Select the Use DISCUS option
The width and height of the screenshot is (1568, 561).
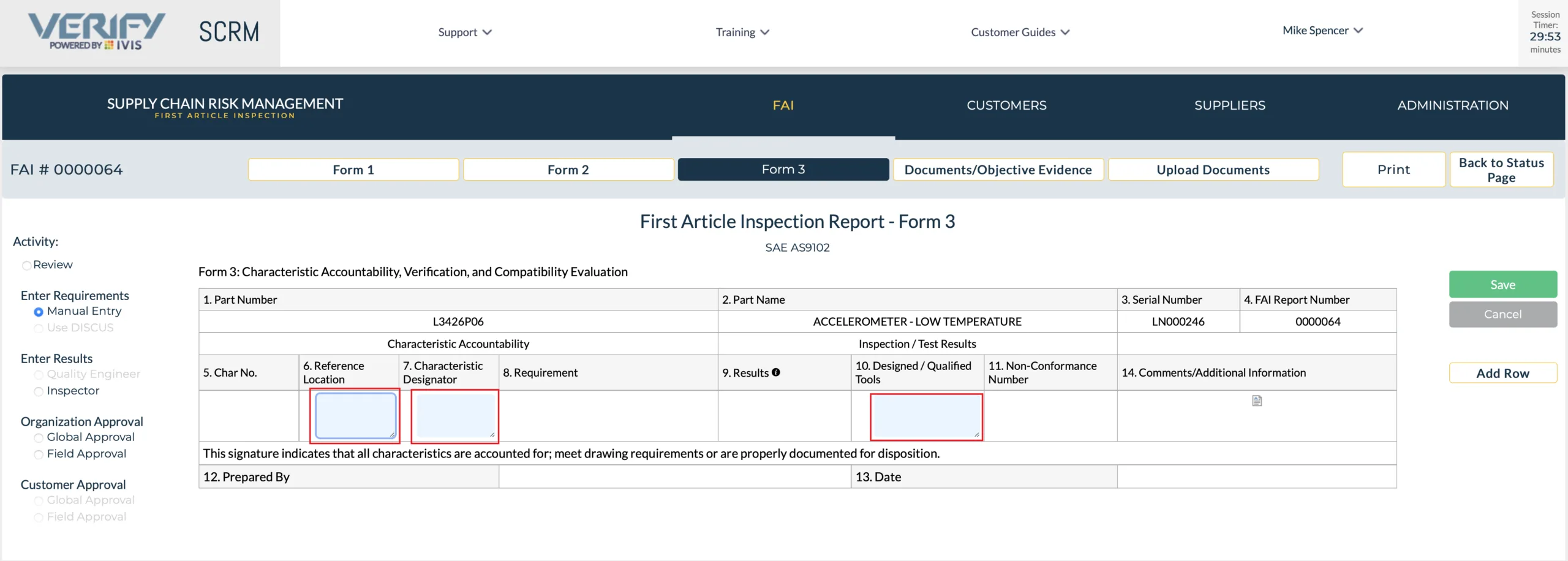(x=39, y=328)
